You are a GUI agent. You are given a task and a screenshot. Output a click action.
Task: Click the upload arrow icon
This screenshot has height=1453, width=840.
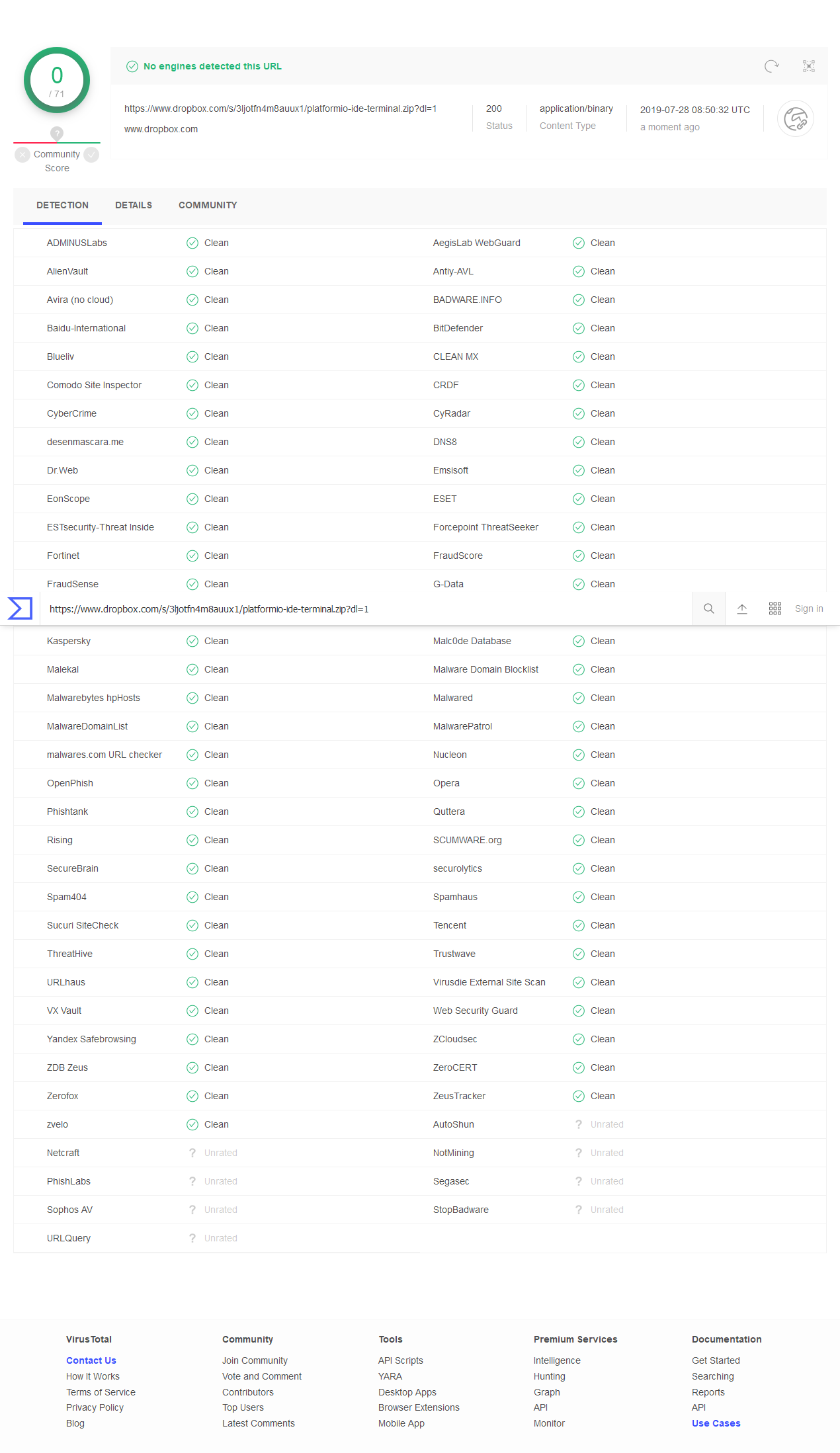(742, 608)
